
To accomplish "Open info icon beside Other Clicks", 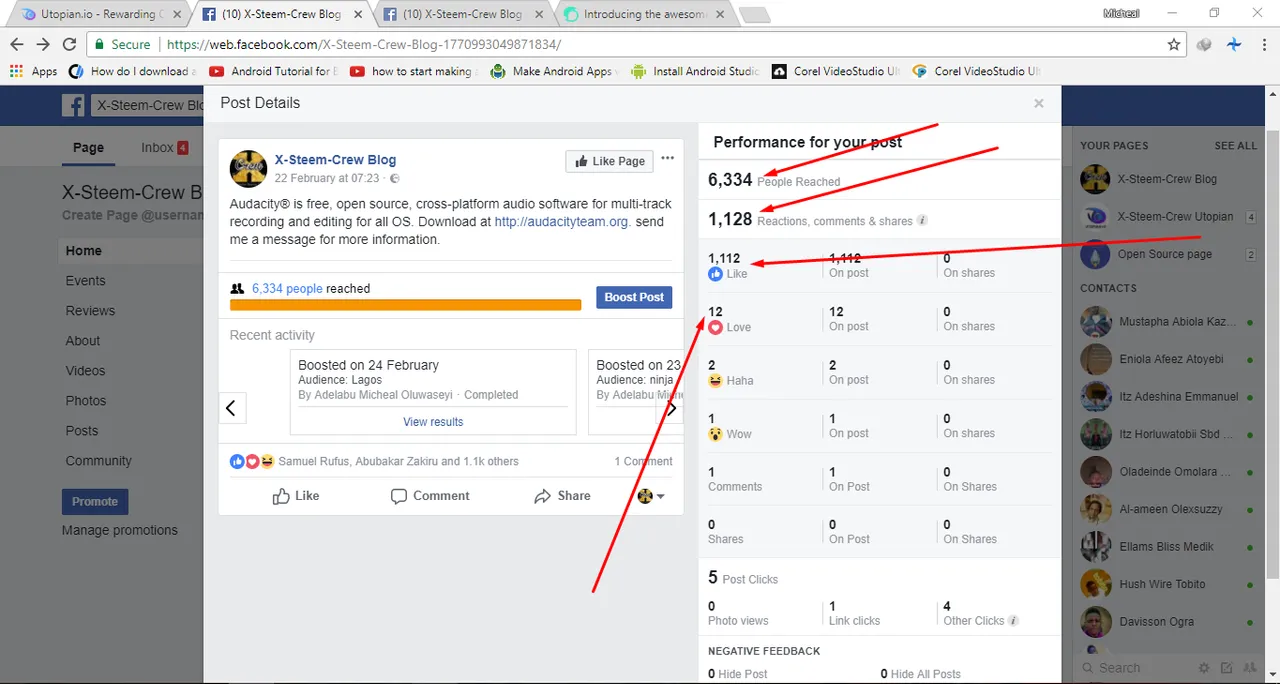I will coord(1013,620).
